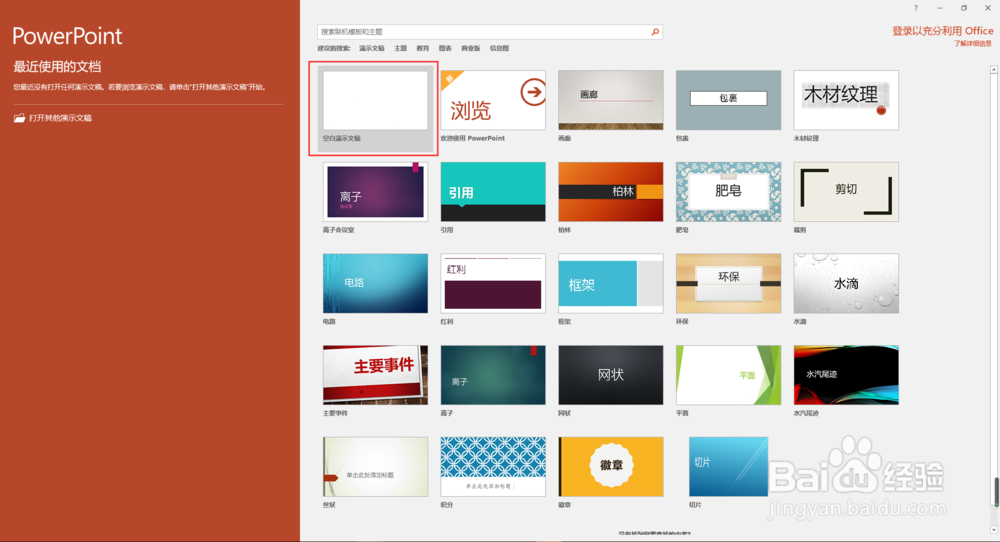The image size is (1000, 542).
Task: Minimize the PowerPoint window
Action: [939, 8]
